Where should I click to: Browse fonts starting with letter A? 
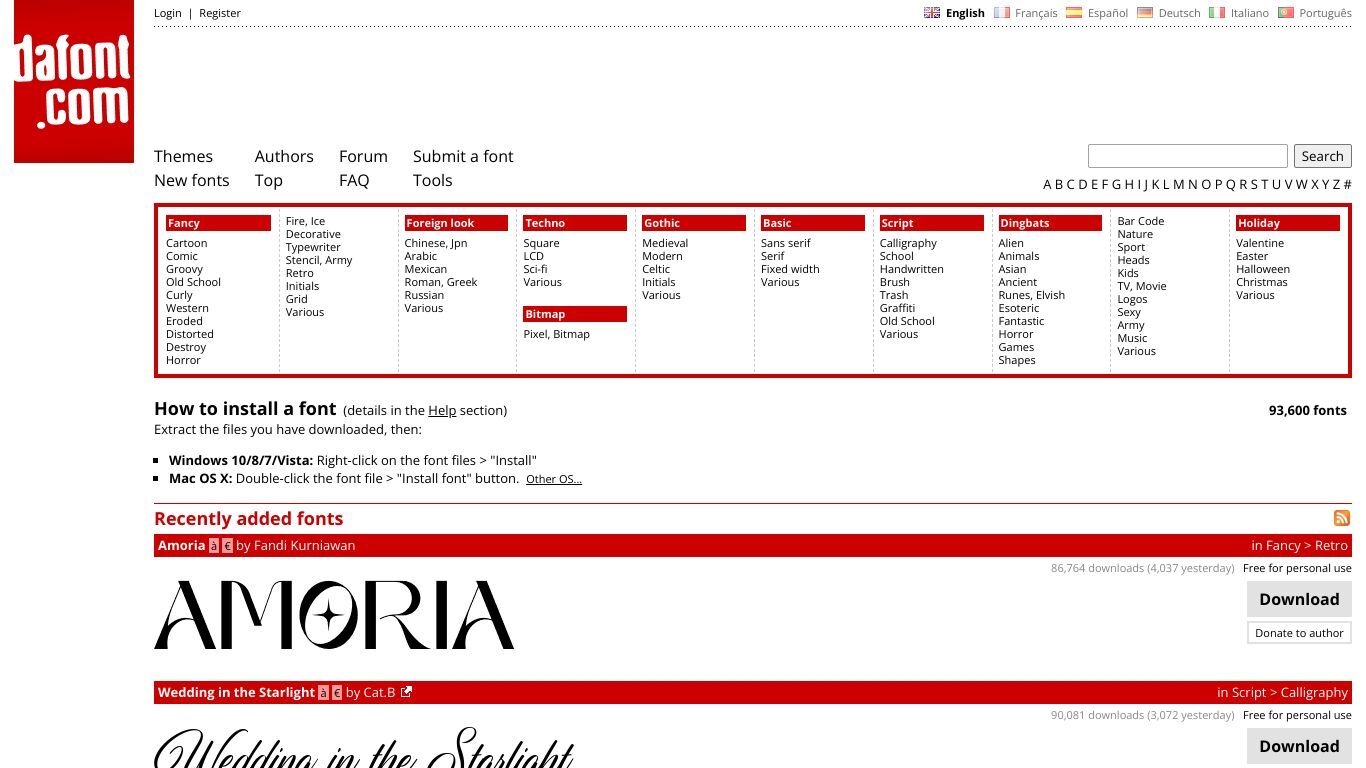tap(1047, 184)
